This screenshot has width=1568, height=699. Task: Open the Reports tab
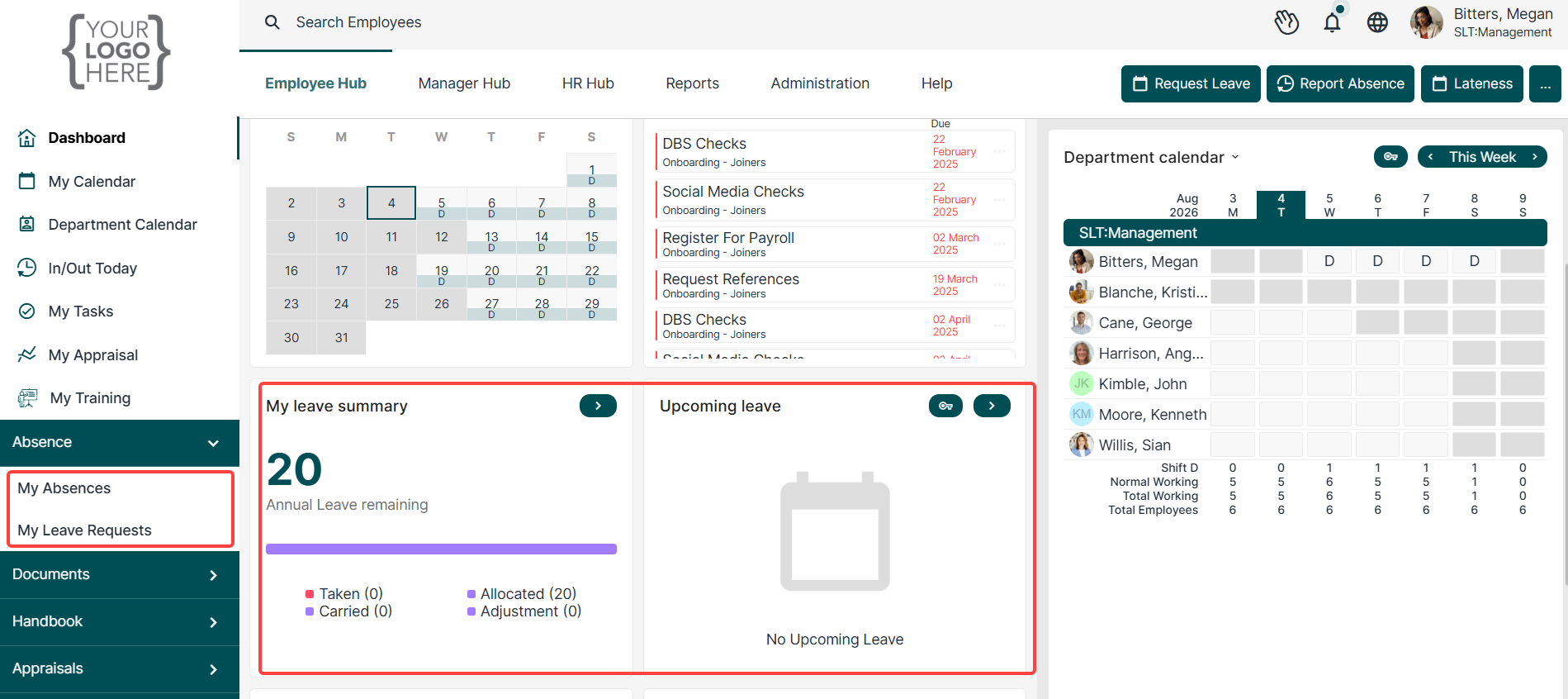pyautogui.click(x=692, y=83)
